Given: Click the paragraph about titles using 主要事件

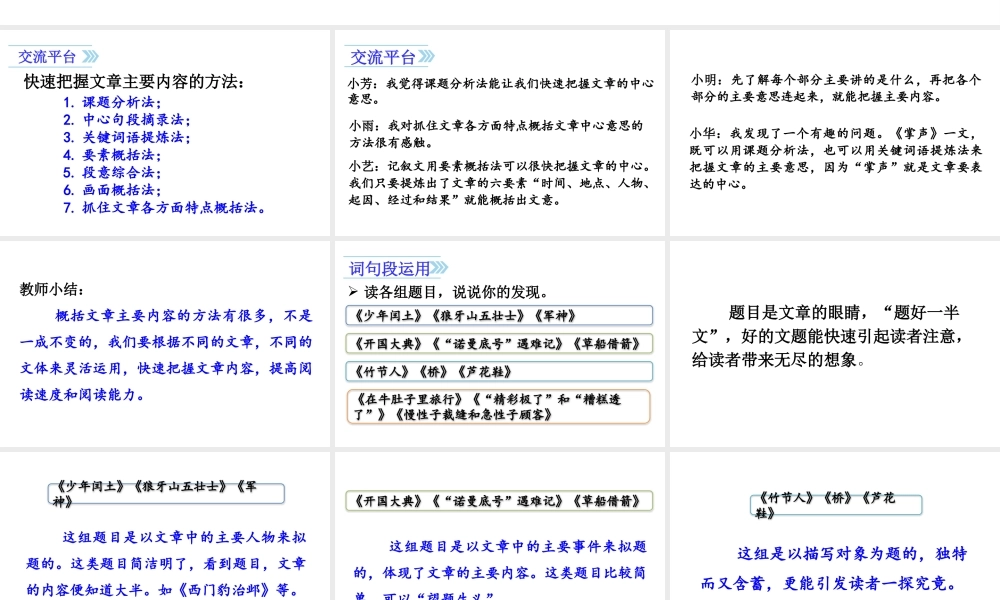Looking at the screenshot, I should click(501, 569).
